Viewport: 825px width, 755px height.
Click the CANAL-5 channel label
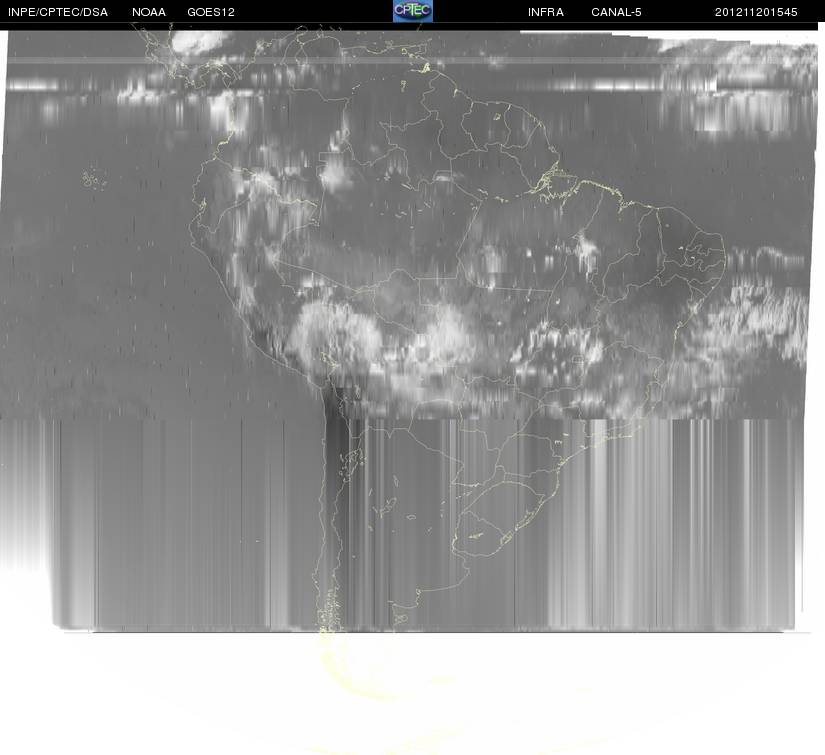(616, 12)
